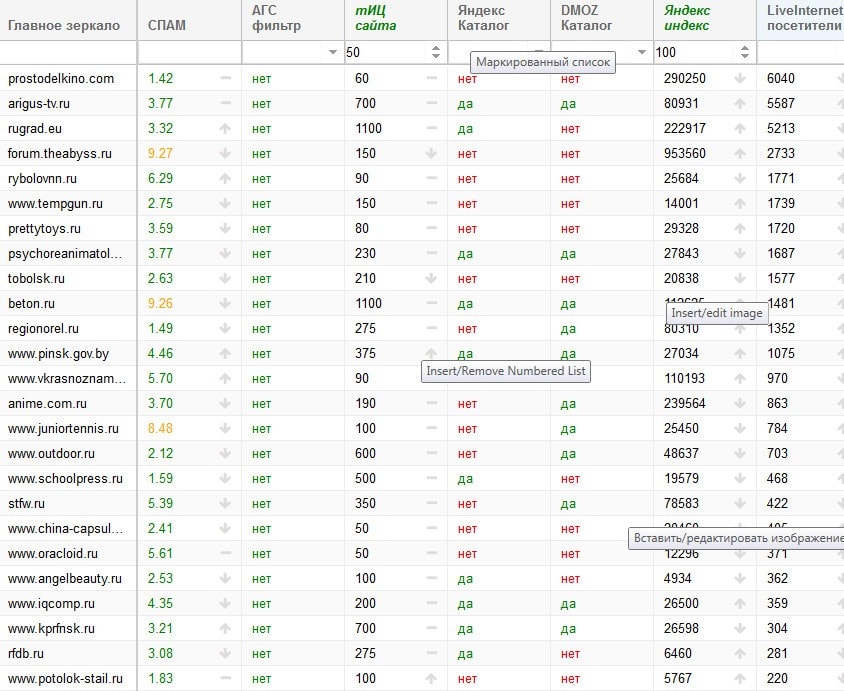Image resolution: width=844 pixels, height=691 pixels.
Task: Click the tobolsk.ru domain row
Action: click(x=36, y=278)
